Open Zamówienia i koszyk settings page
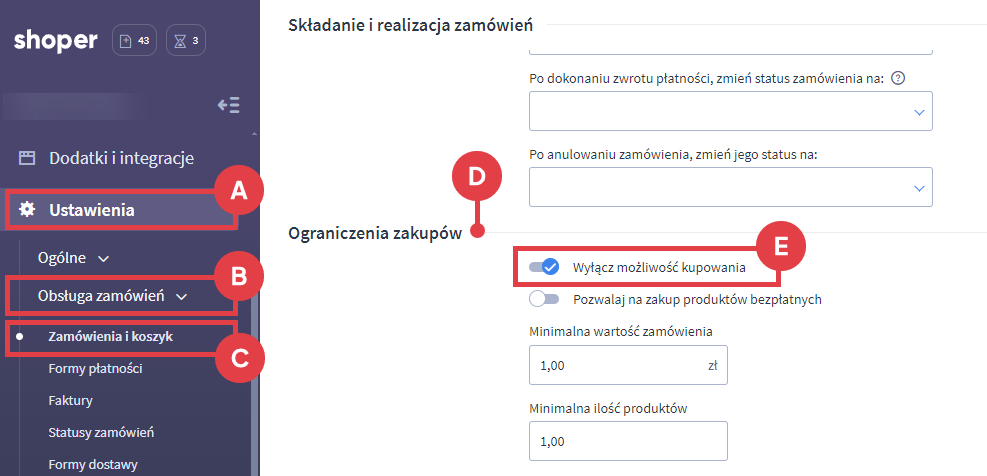Viewport: 987px width, 476px height. point(110,337)
